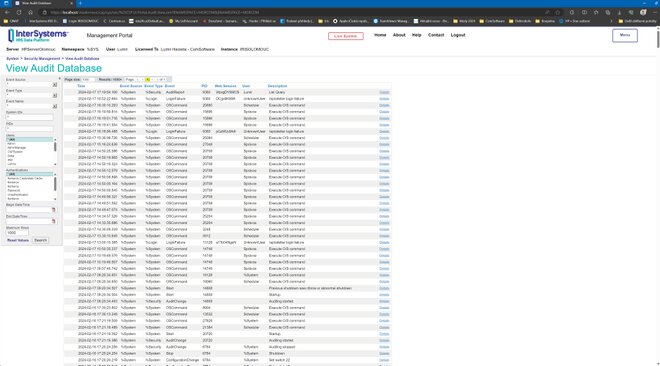
Task: Open the Home menu item
Action: [x=380, y=35]
